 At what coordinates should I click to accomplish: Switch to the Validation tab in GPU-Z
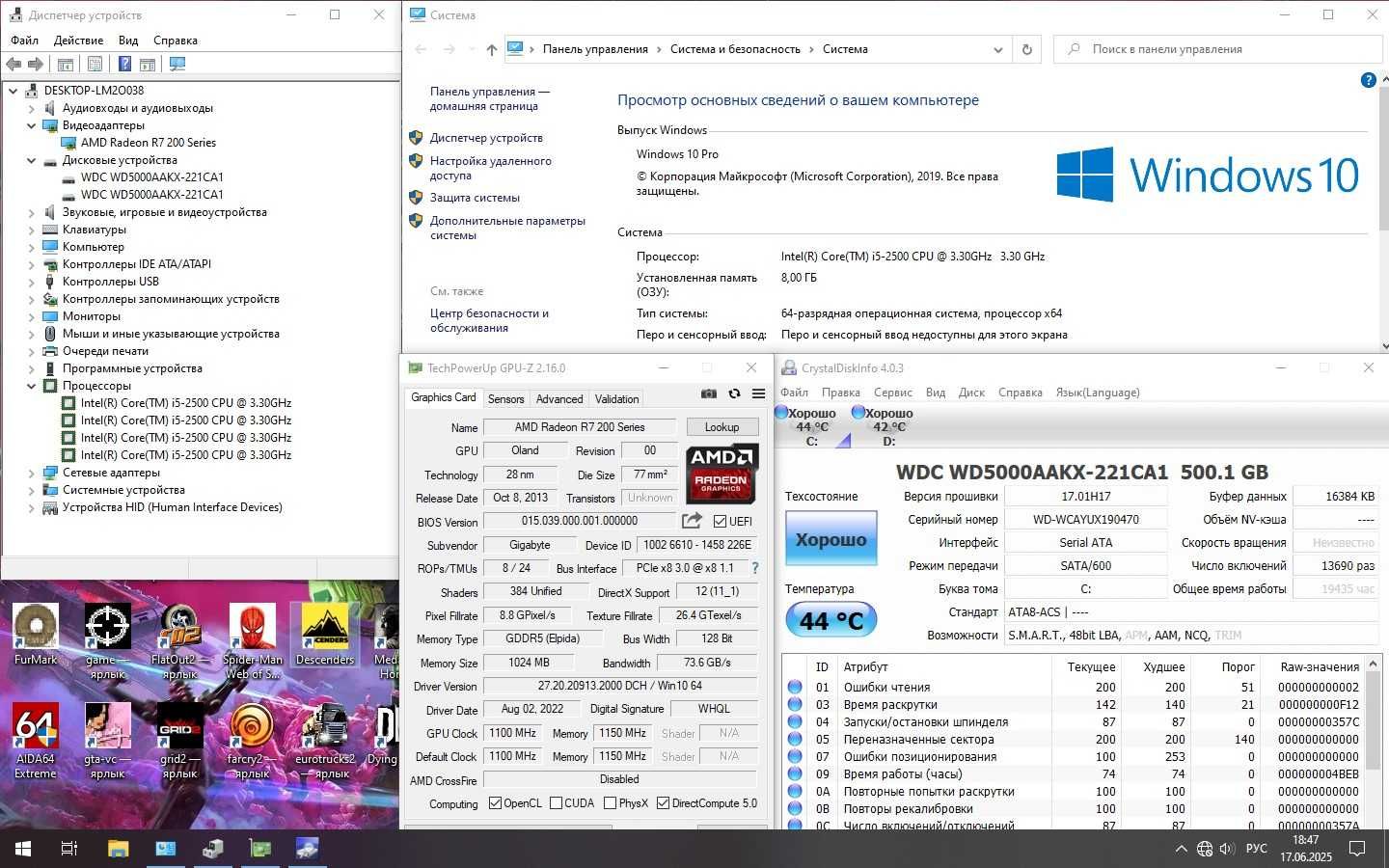tap(616, 398)
